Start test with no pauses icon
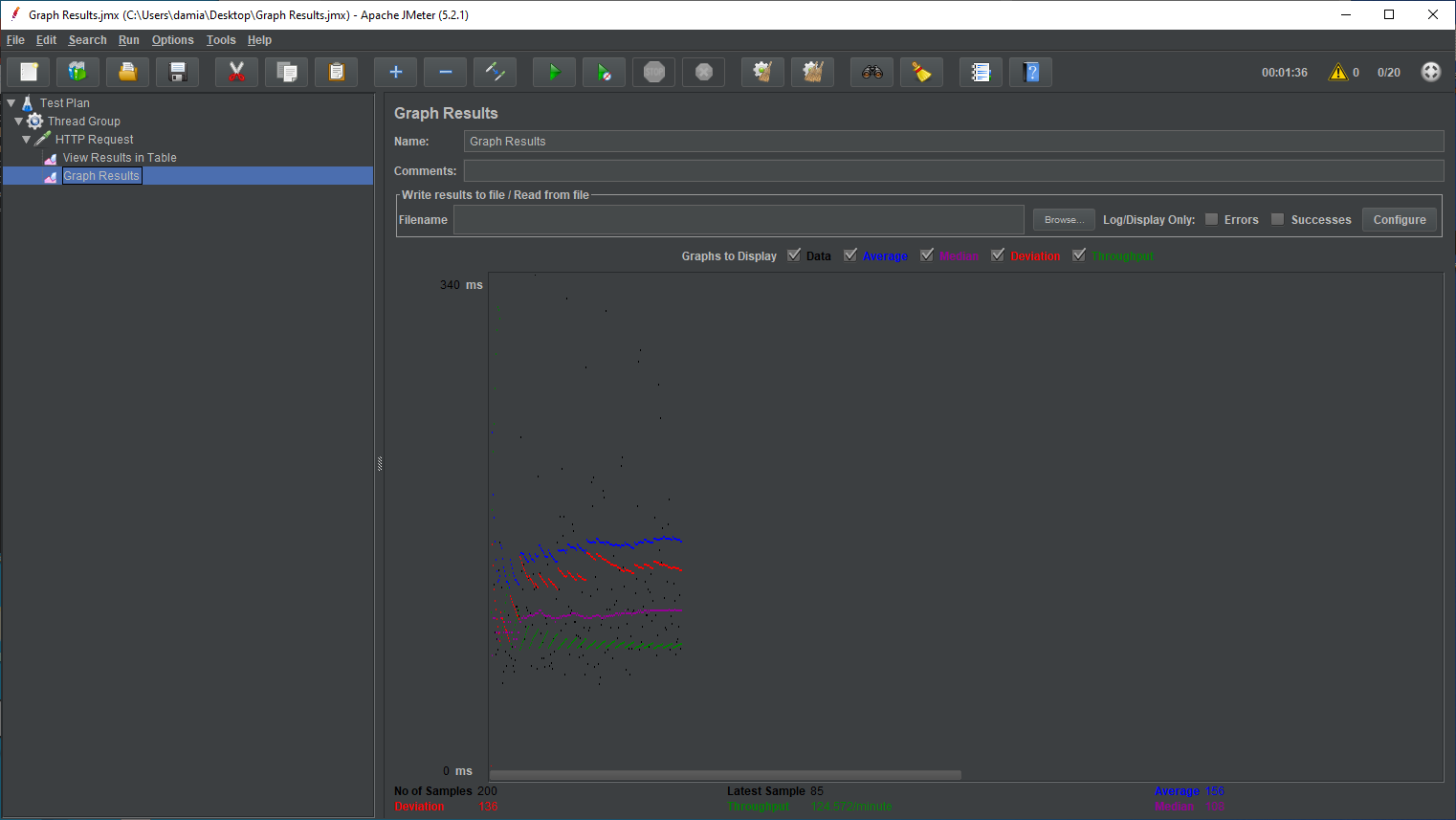The image size is (1456, 820). tap(605, 72)
